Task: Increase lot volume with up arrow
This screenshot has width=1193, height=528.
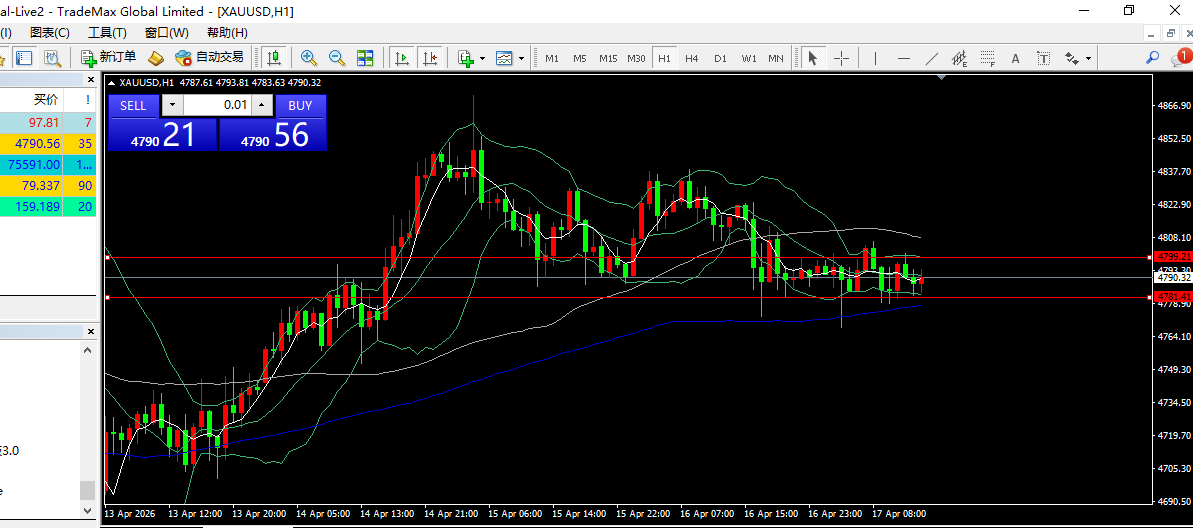Action: 262,106
